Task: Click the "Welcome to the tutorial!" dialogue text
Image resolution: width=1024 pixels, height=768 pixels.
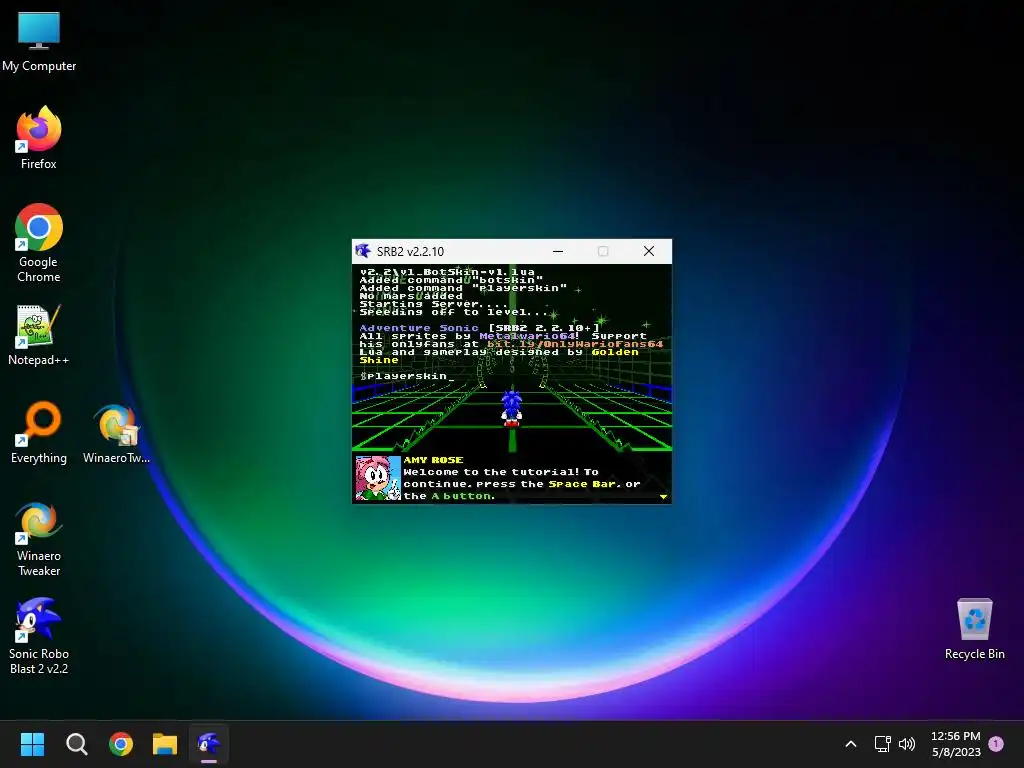Action: (x=491, y=472)
